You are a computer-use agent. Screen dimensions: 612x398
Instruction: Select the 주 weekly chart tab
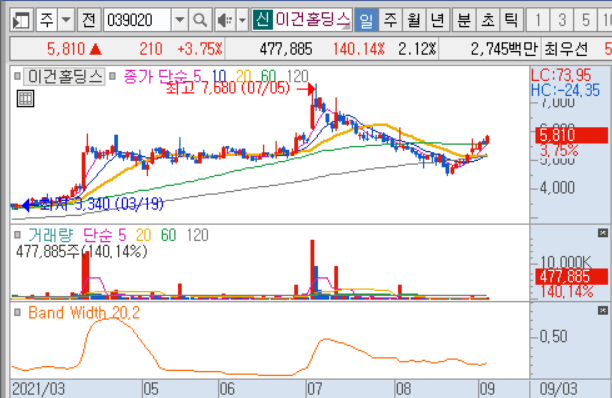tap(390, 20)
